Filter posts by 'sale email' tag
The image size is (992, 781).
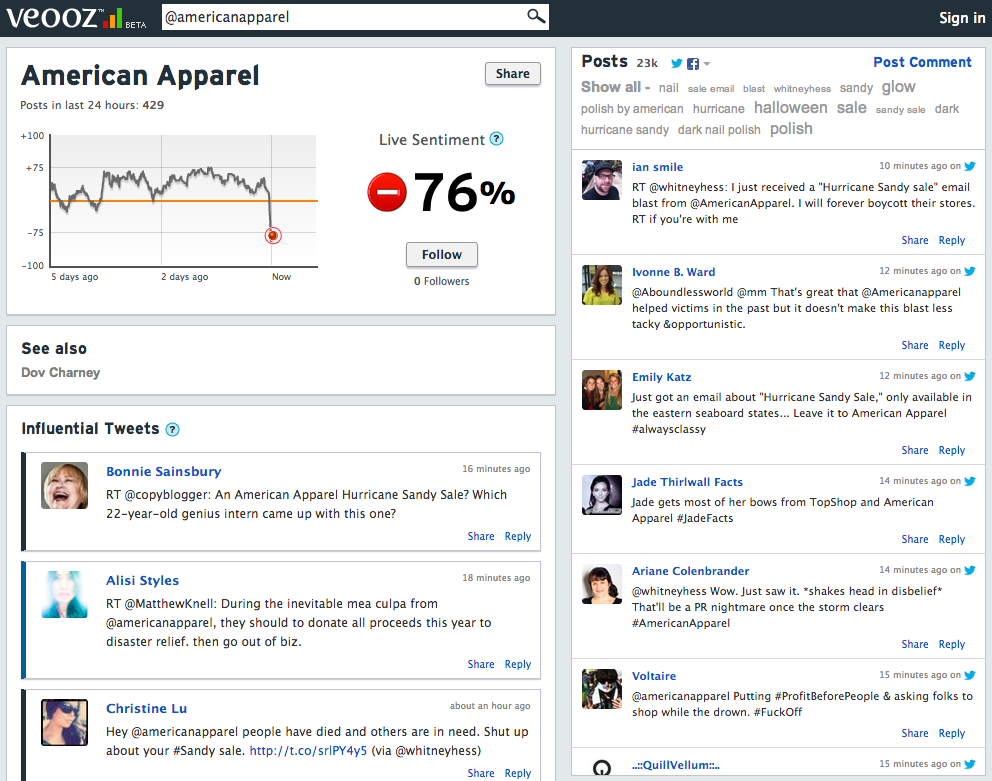[x=710, y=89]
